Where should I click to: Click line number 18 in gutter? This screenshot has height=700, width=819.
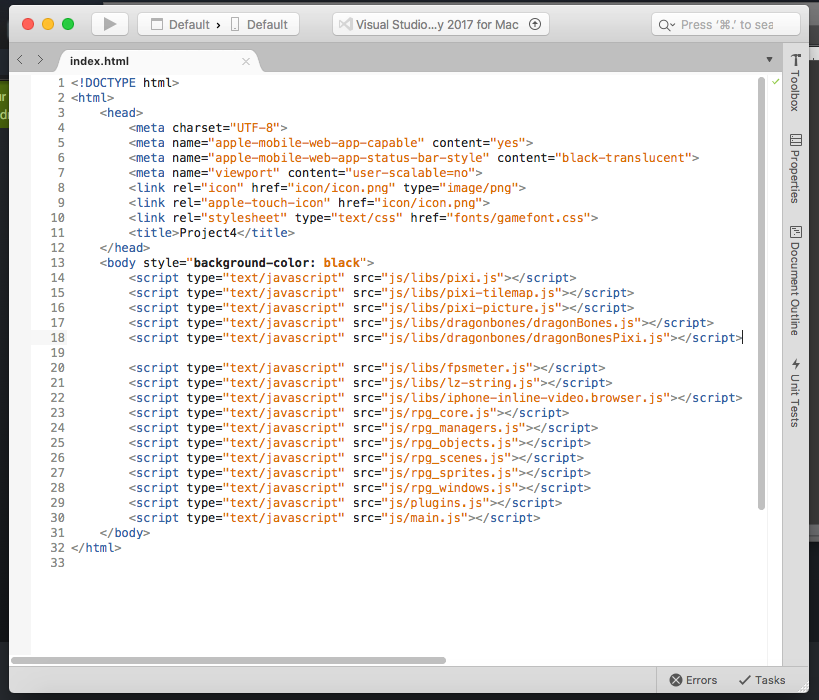pos(57,337)
